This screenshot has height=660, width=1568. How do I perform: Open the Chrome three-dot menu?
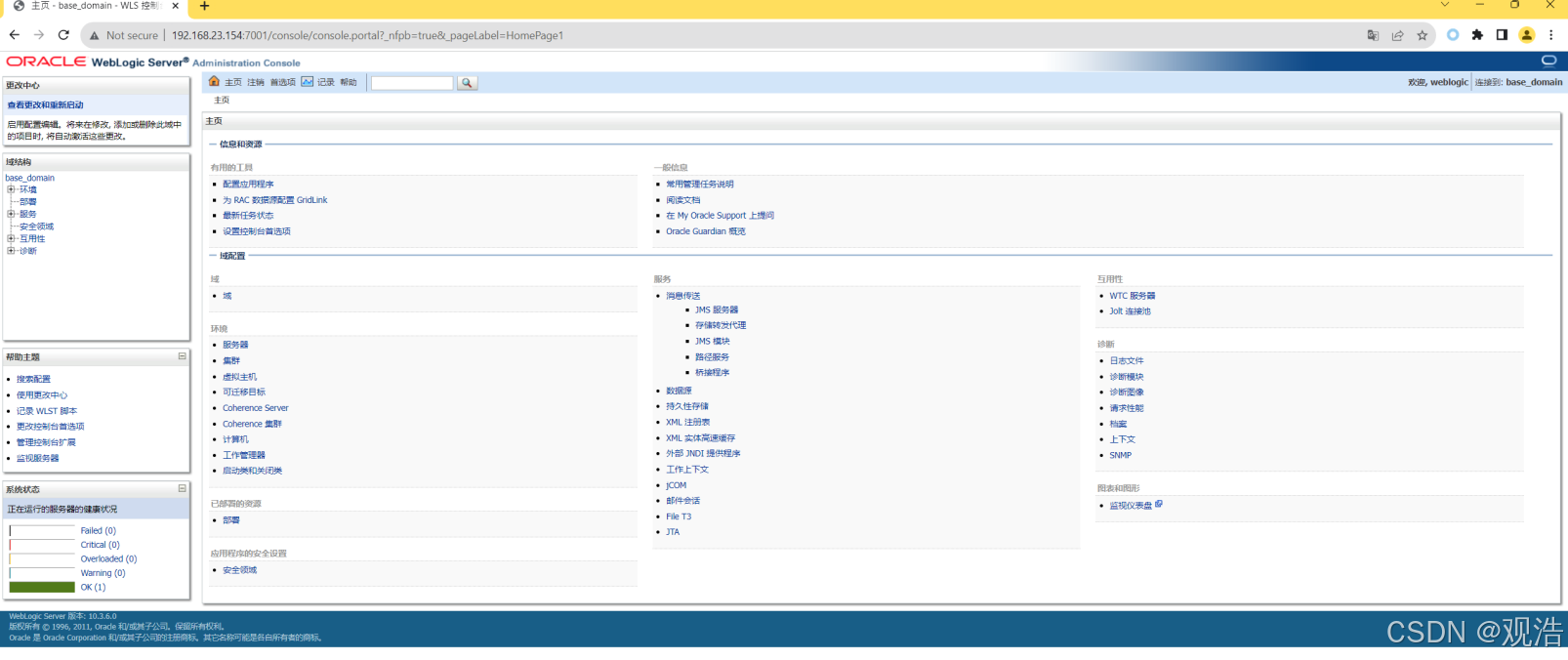(x=1550, y=35)
